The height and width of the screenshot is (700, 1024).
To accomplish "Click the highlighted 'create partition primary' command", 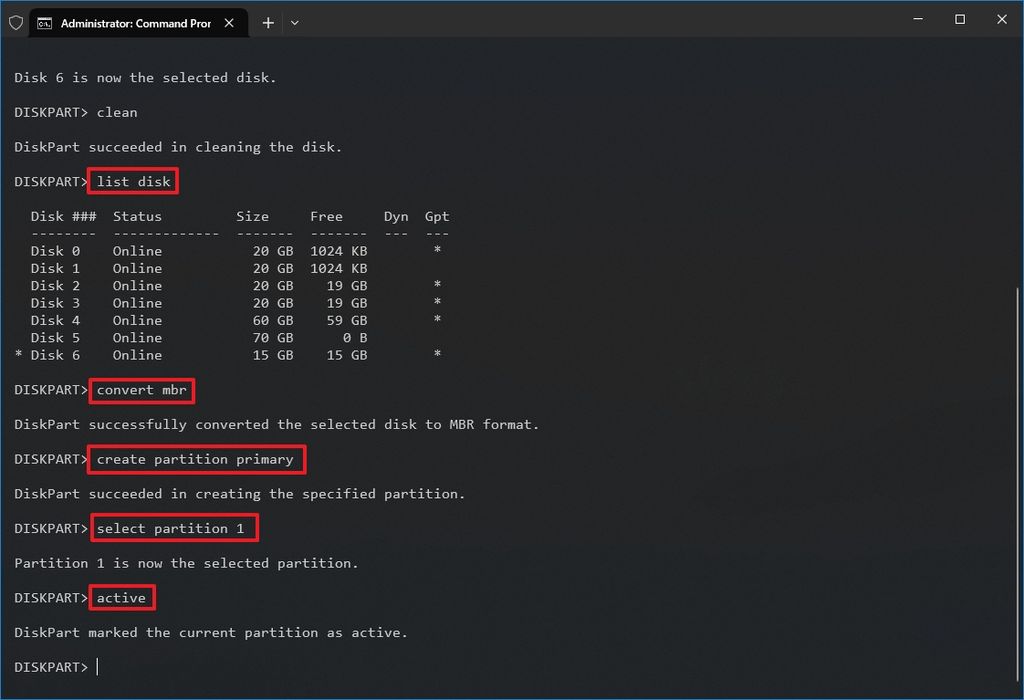I will coord(196,459).
